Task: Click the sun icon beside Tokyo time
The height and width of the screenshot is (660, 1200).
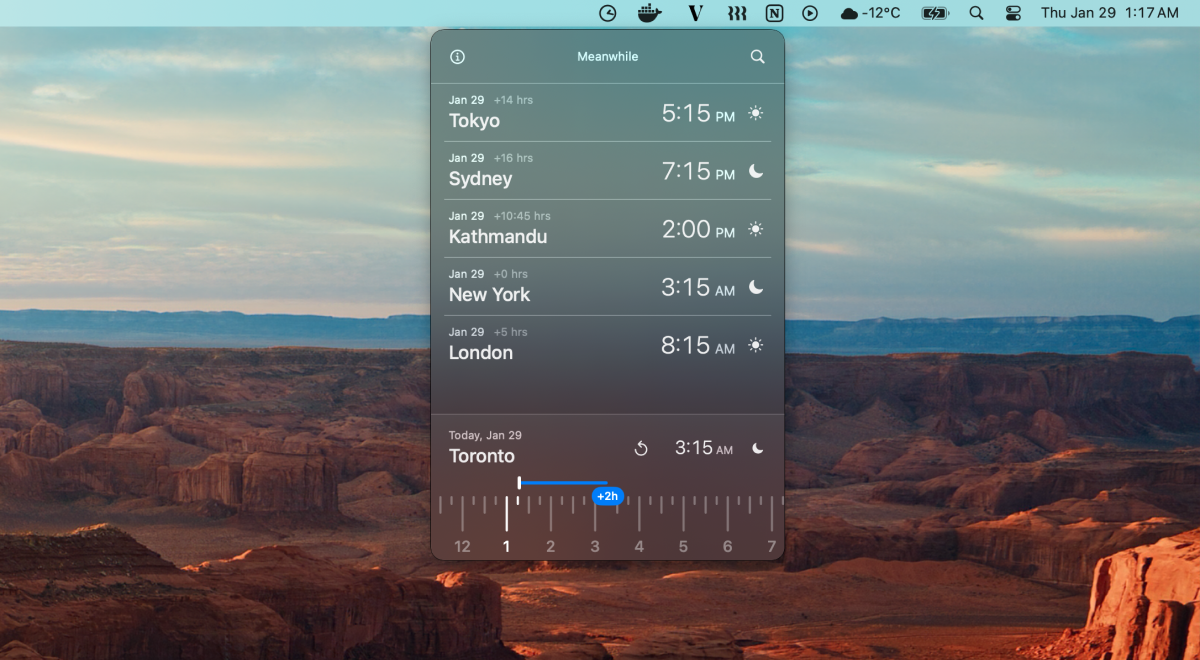Action: (756, 113)
